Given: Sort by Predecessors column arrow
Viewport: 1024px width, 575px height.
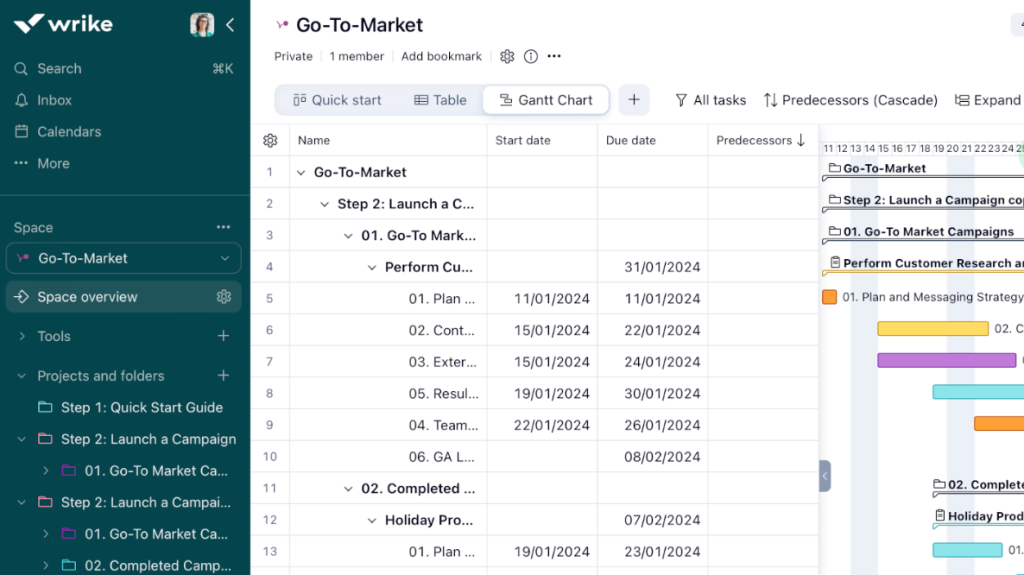Looking at the screenshot, I should [801, 140].
